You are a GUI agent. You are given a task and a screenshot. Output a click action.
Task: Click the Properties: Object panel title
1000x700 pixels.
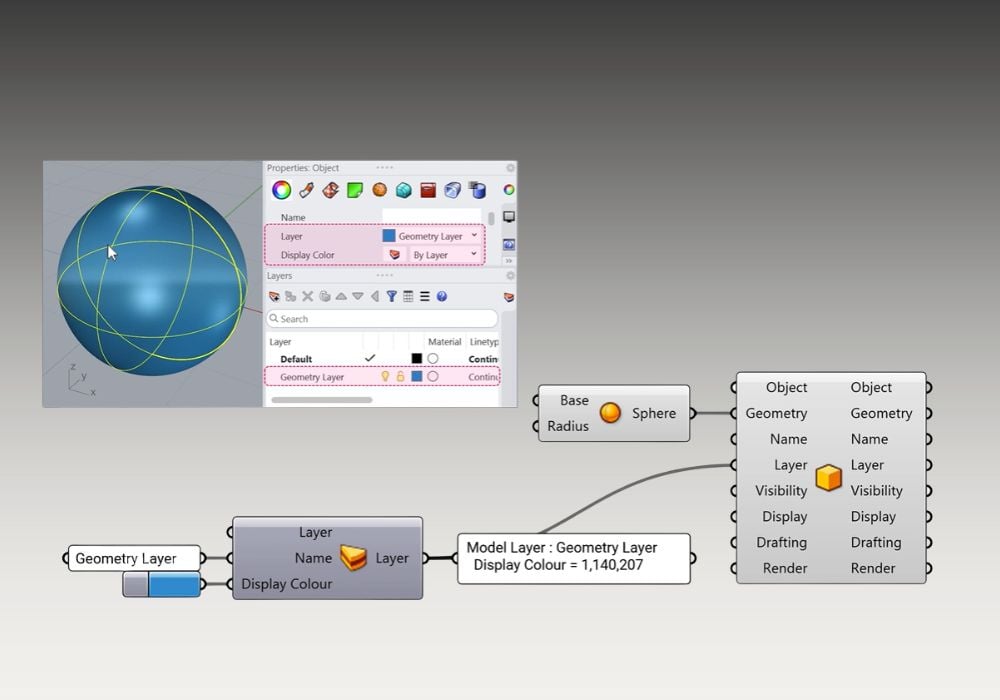pos(302,168)
